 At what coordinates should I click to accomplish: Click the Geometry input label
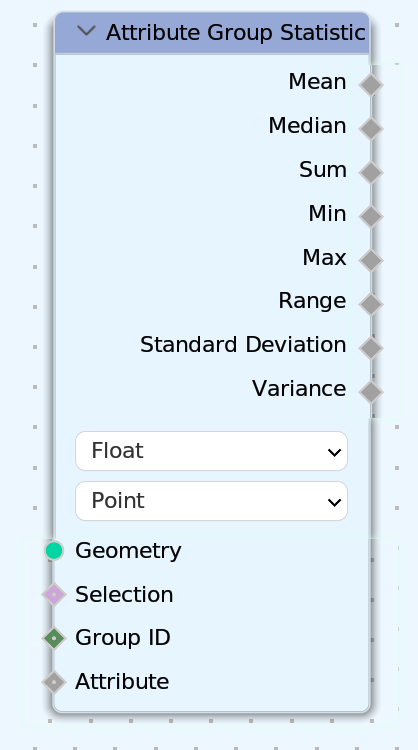coord(128,551)
